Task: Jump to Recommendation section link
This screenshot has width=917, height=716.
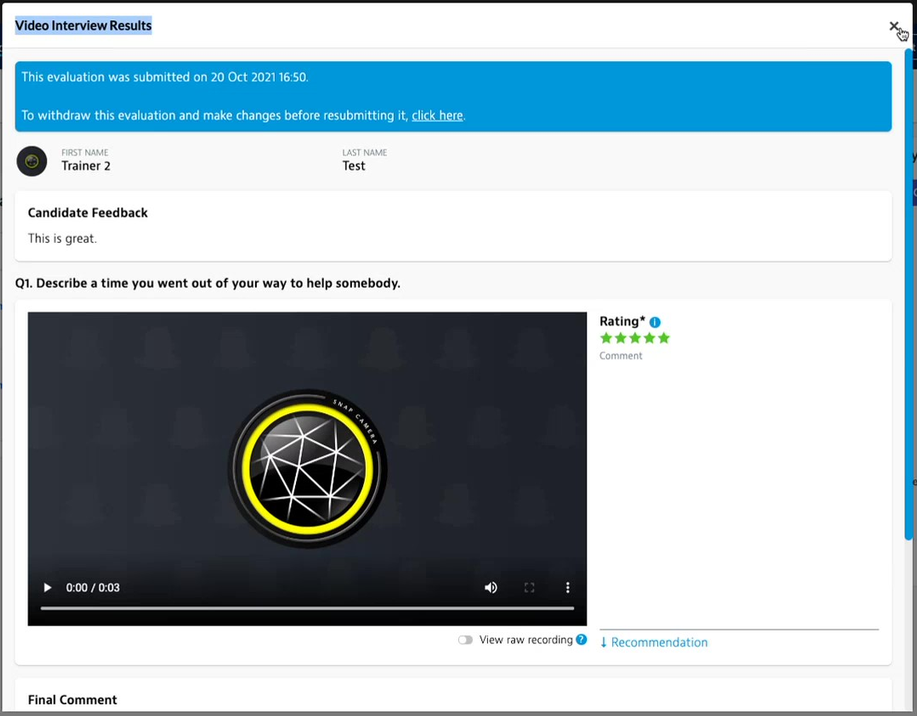Action: pyautogui.click(x=654, y=642)
